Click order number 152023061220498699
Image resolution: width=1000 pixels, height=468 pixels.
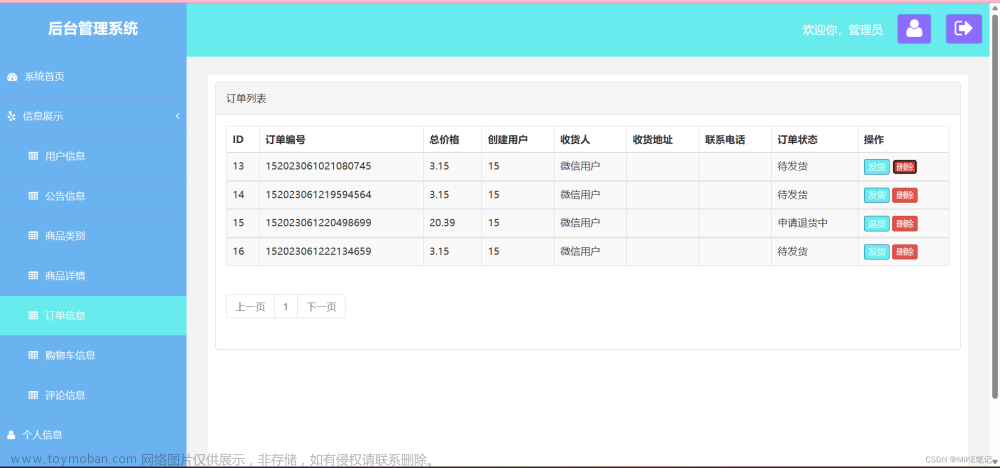click(x=319, y=223)
